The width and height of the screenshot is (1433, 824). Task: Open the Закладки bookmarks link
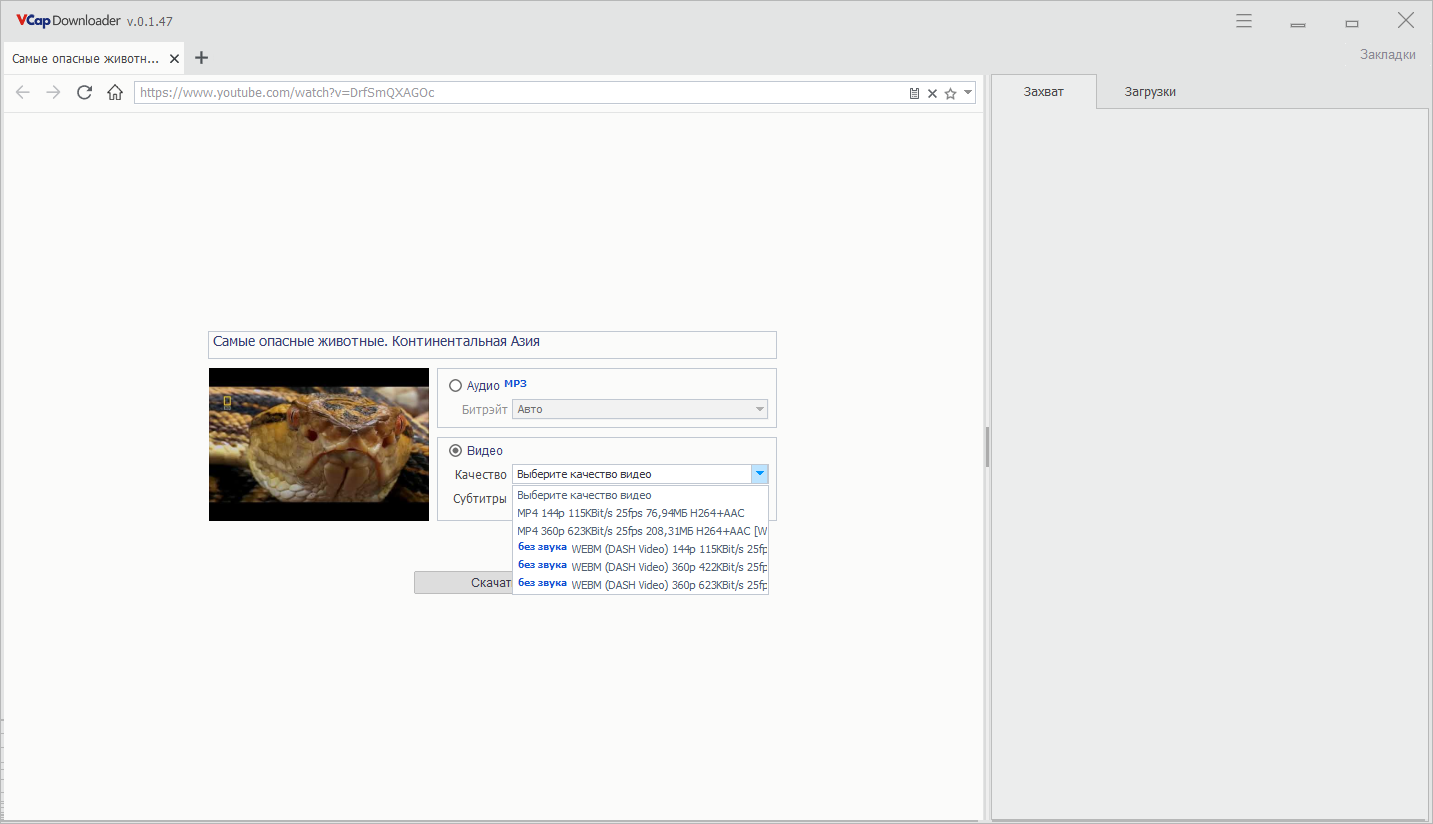pos(1387,55)
